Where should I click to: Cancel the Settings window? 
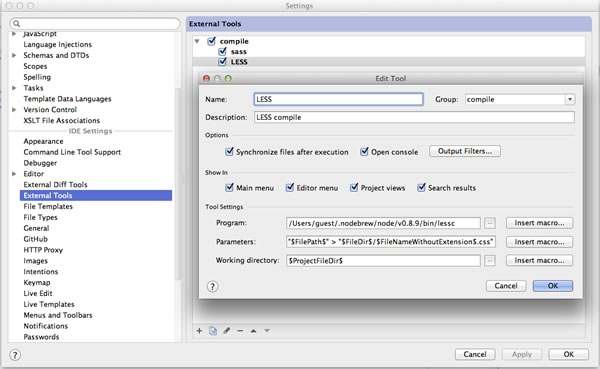[x=475, y=354]
